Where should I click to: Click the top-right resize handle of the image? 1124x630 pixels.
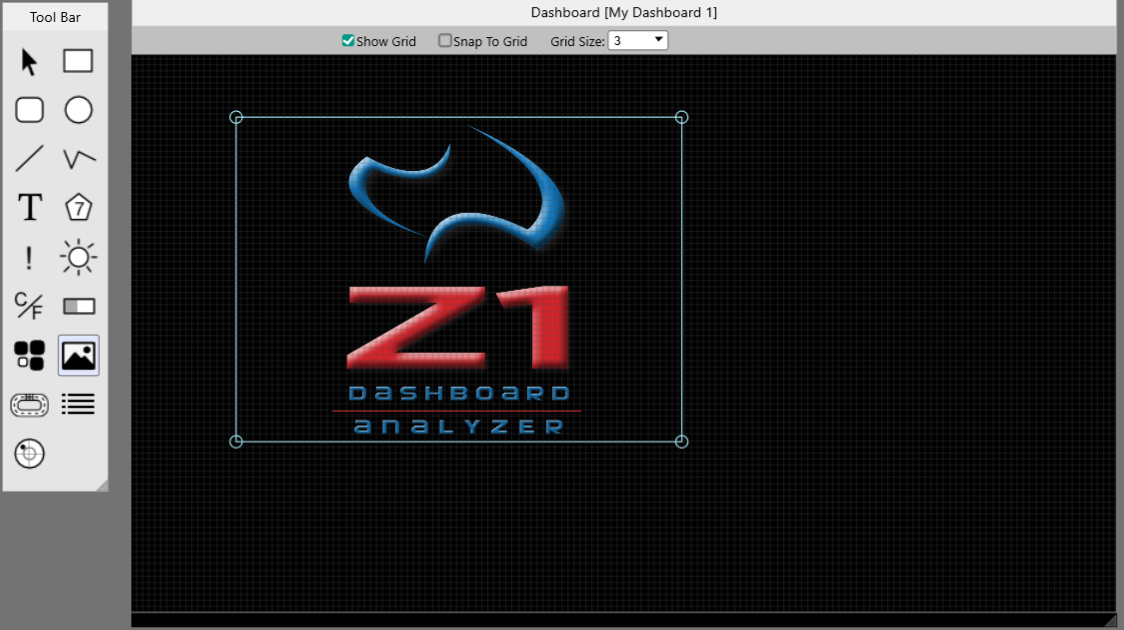[x=682, y=117]
